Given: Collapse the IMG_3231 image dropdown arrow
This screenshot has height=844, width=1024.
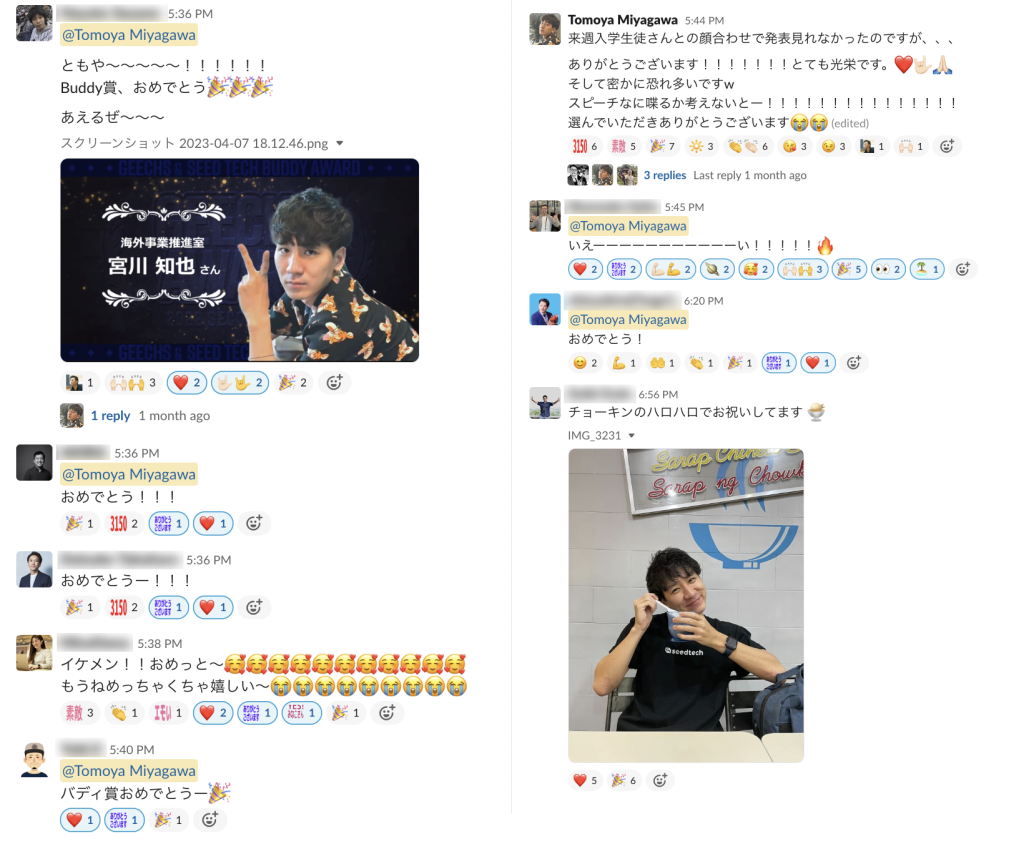Looking at the screenshot, I should [632, 435].
